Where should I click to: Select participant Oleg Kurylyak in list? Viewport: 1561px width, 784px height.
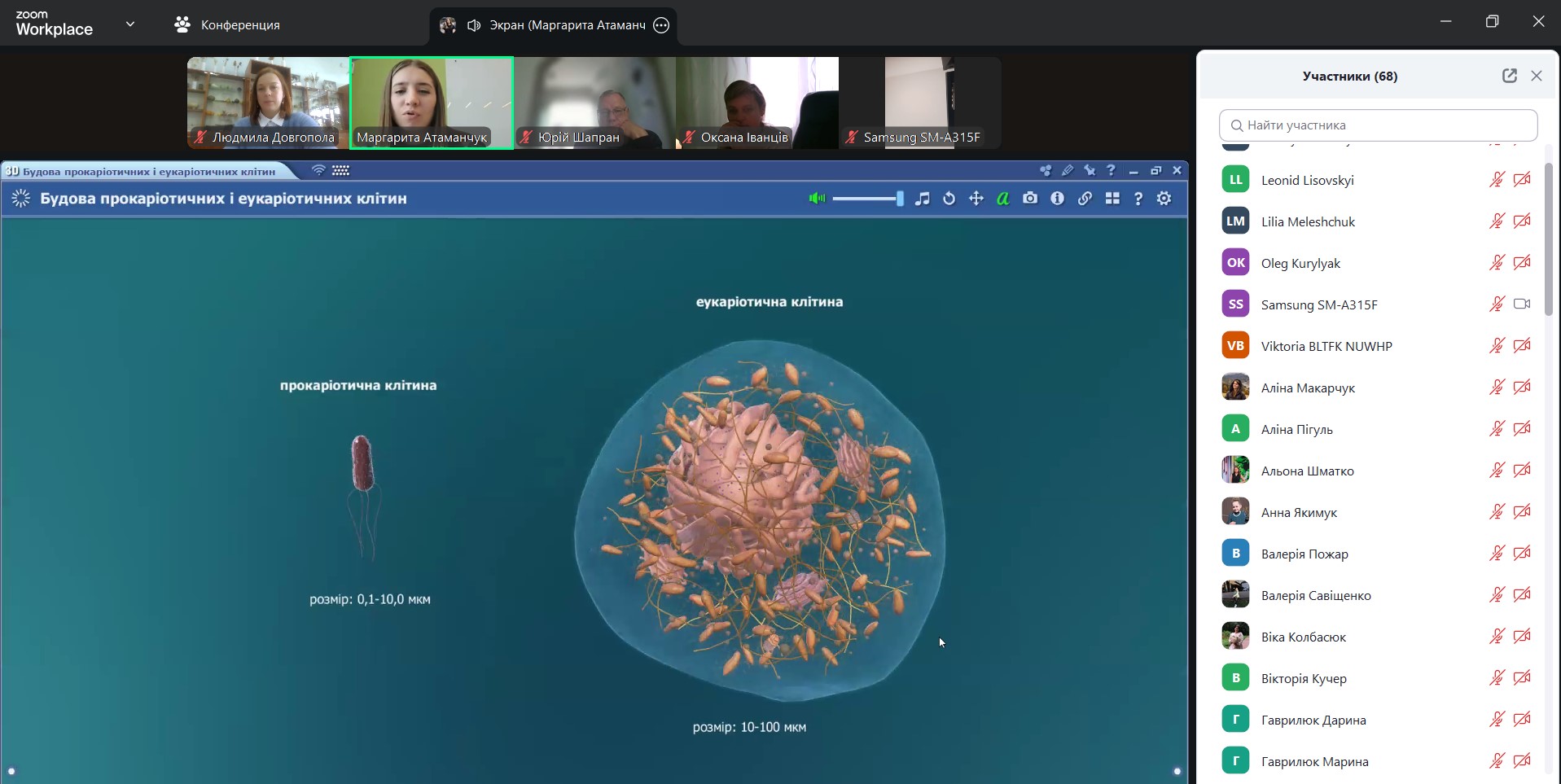(1300, 263)
